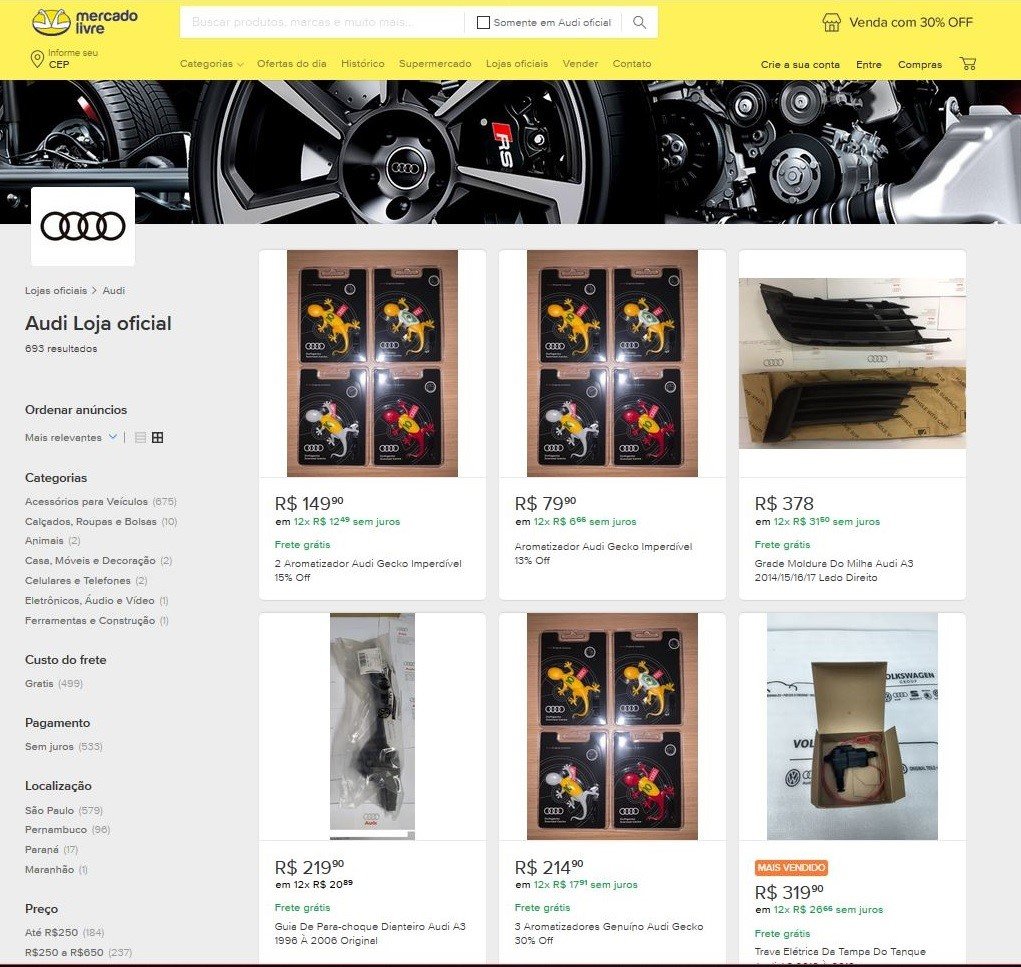Switch to list view layout icon

coord(140,438)
